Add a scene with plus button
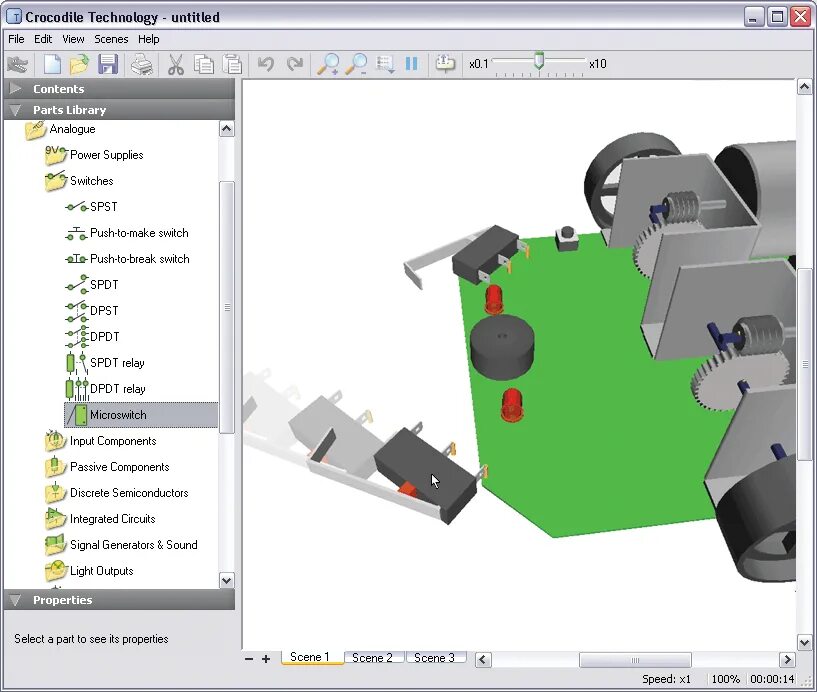817x692 pixels. click(266, 659)
